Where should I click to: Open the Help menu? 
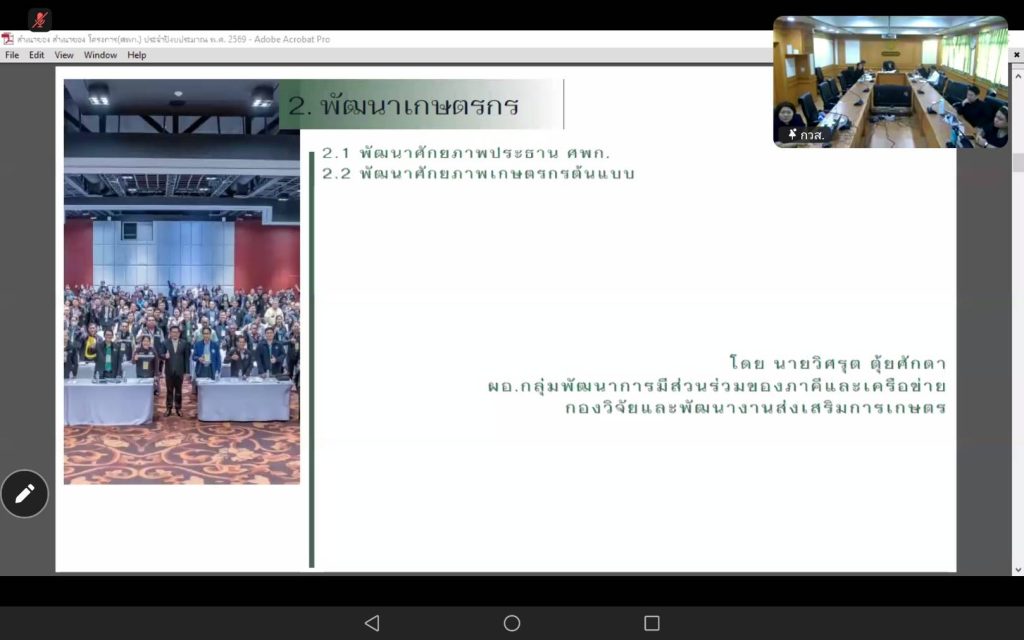point(137,55)
